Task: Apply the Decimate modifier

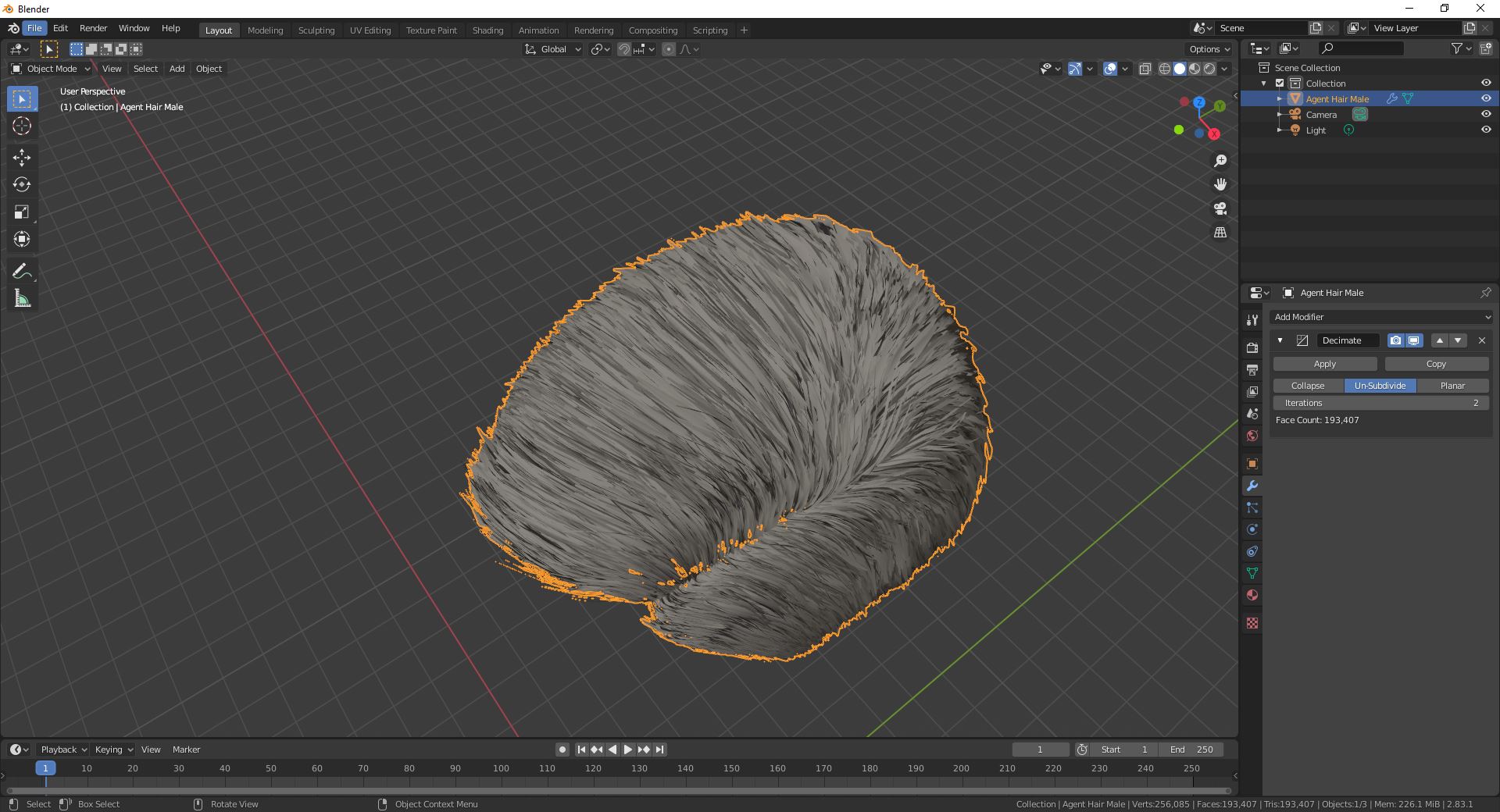Action: pyautogui.click(x=1325, y=364)
